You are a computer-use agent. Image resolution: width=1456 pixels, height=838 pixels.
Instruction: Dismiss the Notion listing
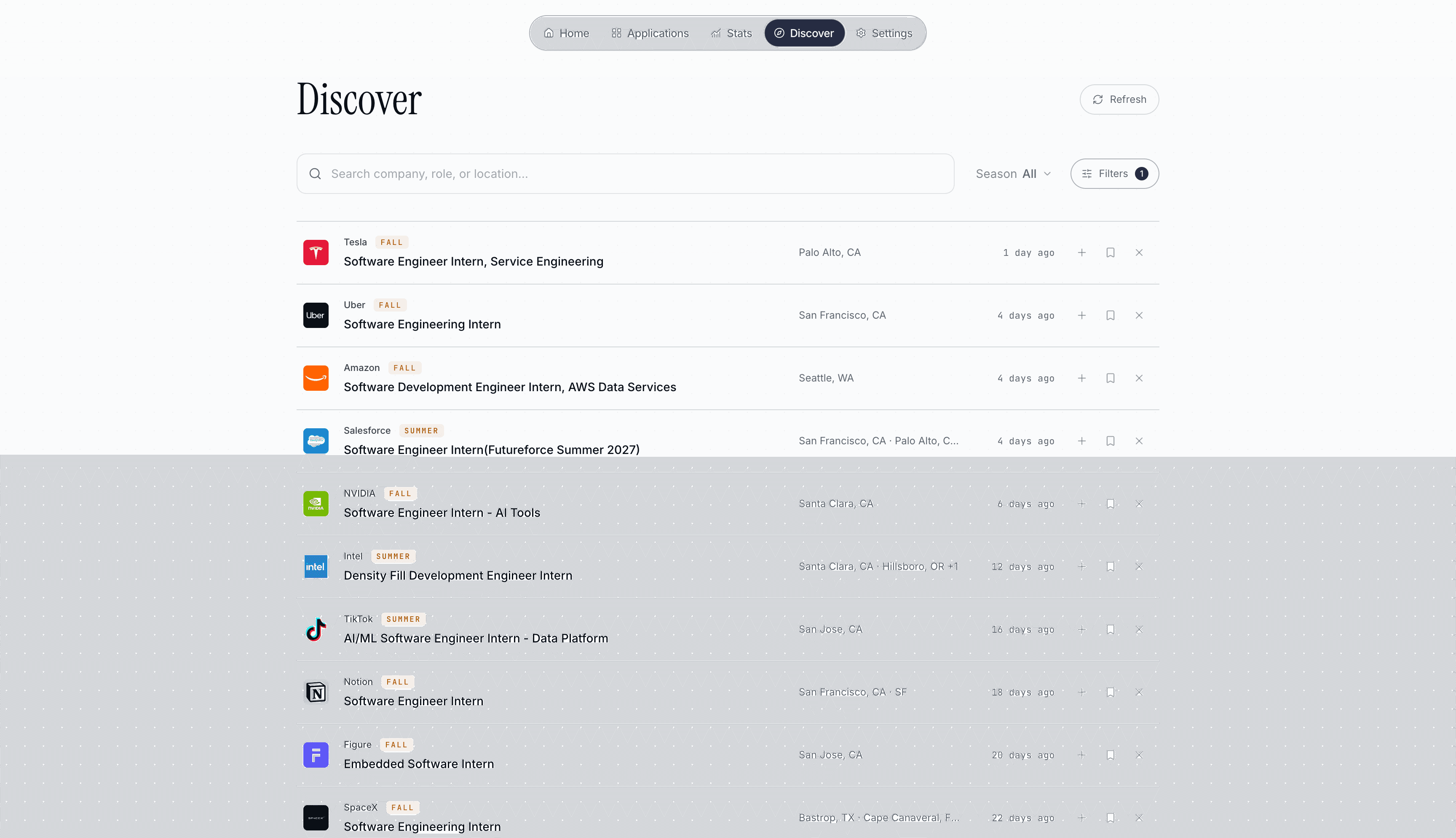pos(1139,692)
